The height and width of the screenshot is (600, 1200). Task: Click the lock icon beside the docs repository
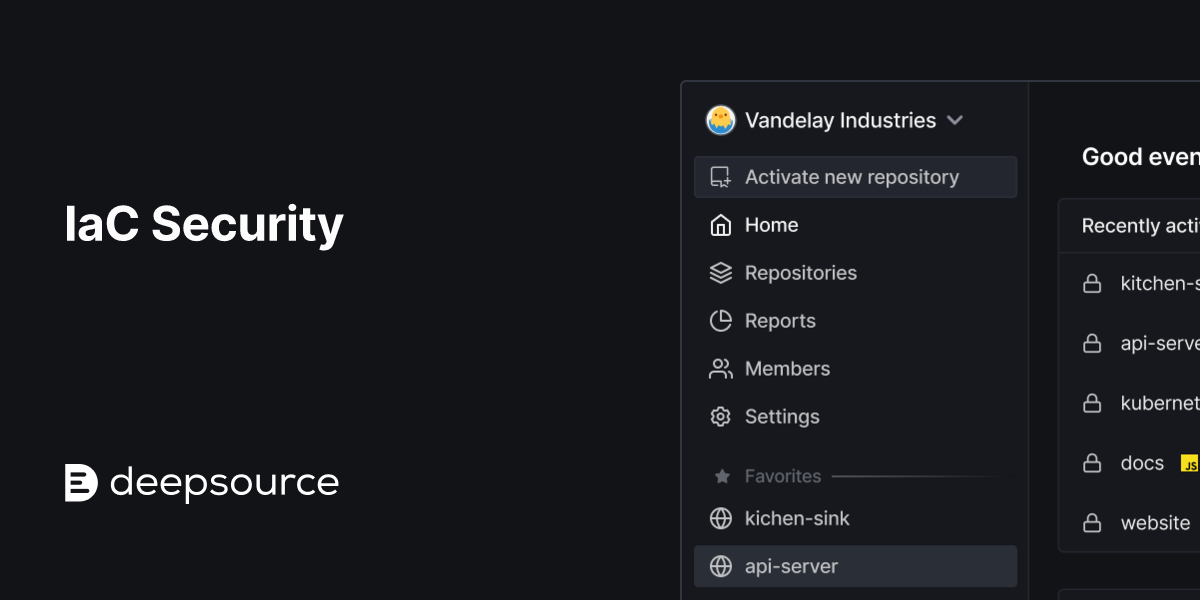[1092, 463]
